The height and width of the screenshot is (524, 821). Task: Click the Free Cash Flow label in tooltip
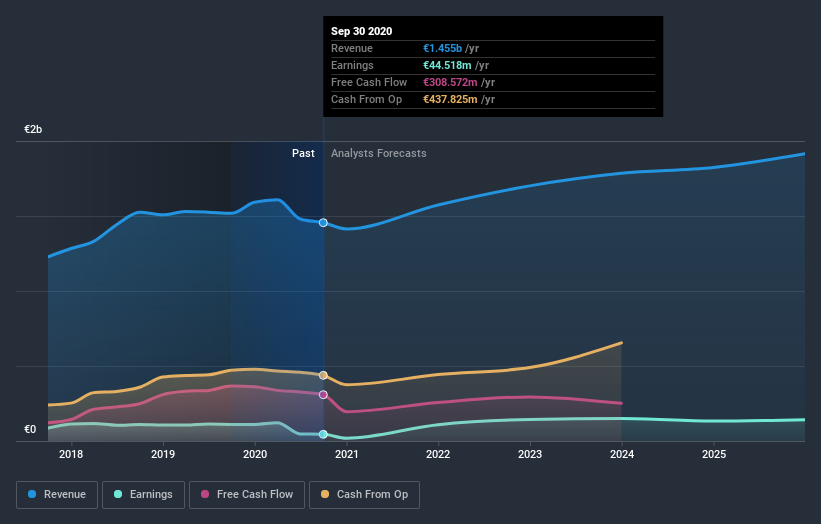click(x=369, y=82)
